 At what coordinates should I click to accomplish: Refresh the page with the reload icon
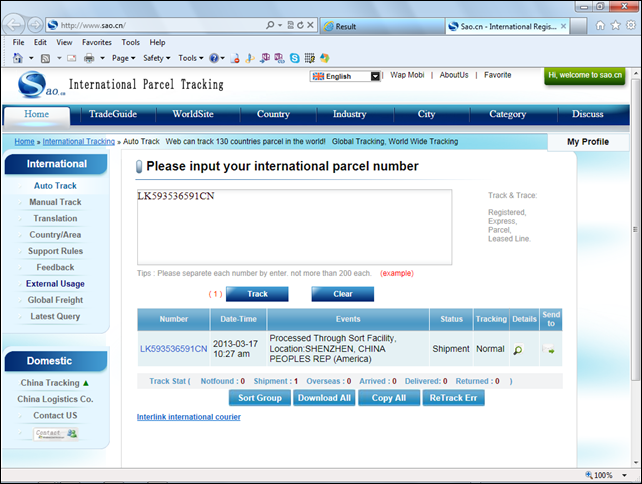300,25
